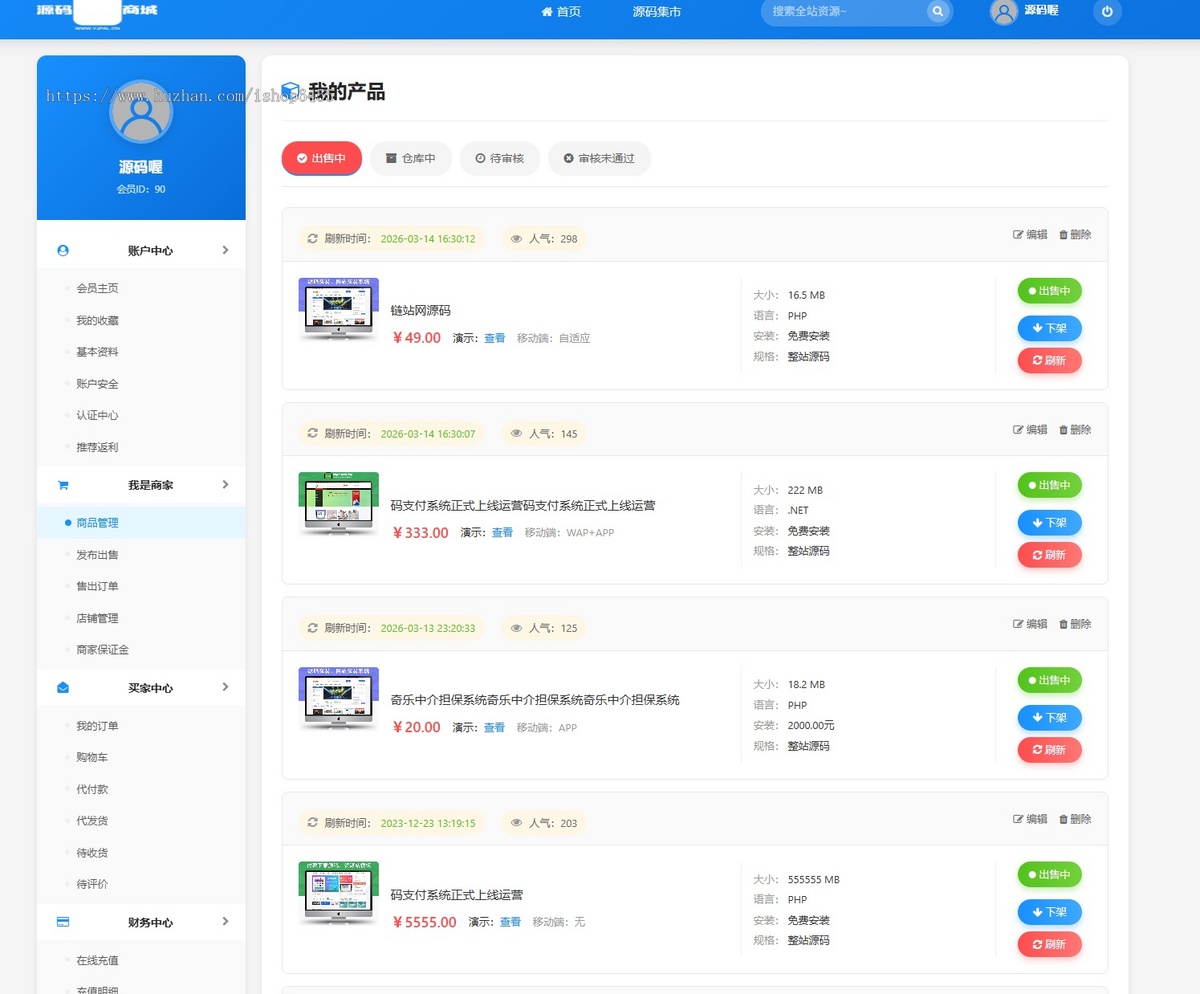Viewport: 1200px width, 994px height.
Task: Open 账户安全 in sidebar
Action: point(98,384)
